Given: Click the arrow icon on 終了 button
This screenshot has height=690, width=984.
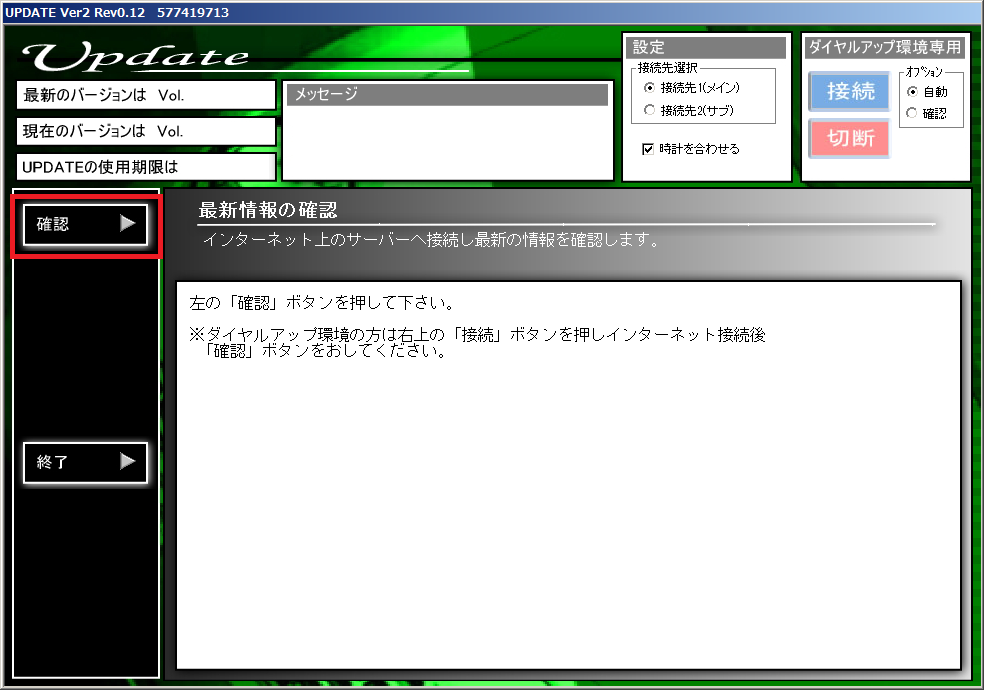Looking at the screenshot, I should click(127, 462).
